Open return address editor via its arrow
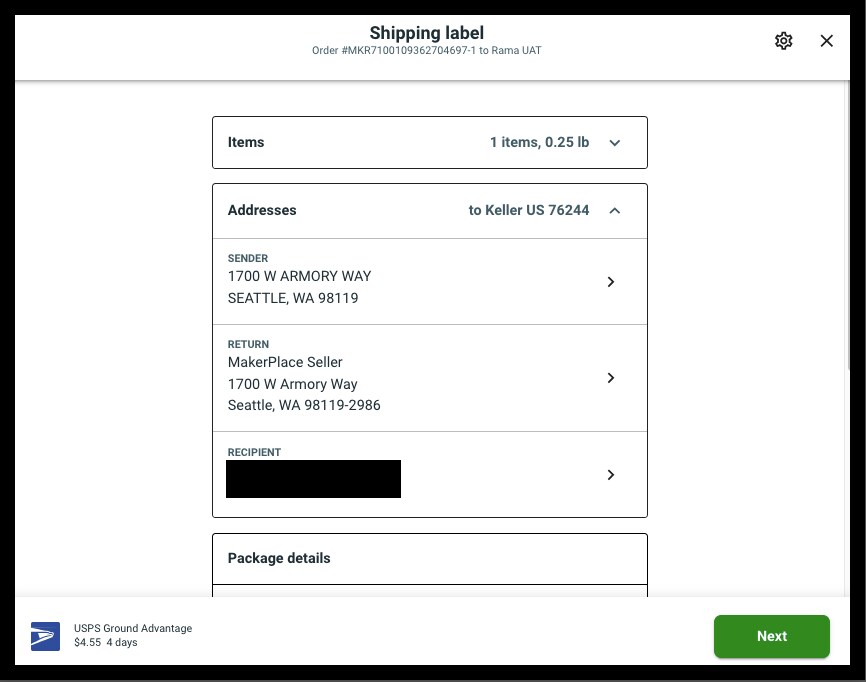This screenshot has height=682, width=866. (611, 378)
